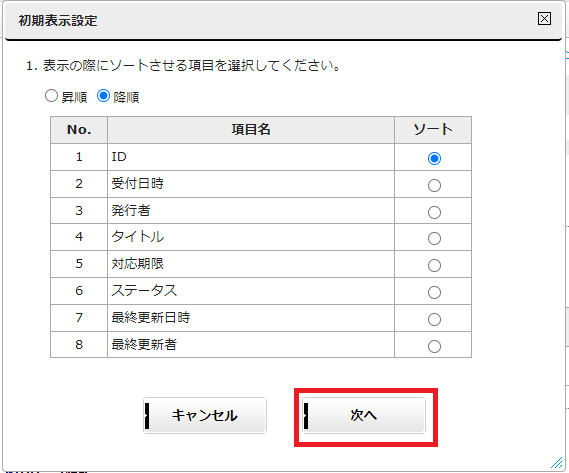The width and height of the screenshot is (569, 473).
Task: Choose 発行者 as the sort field
Action: tap(434, 212)
